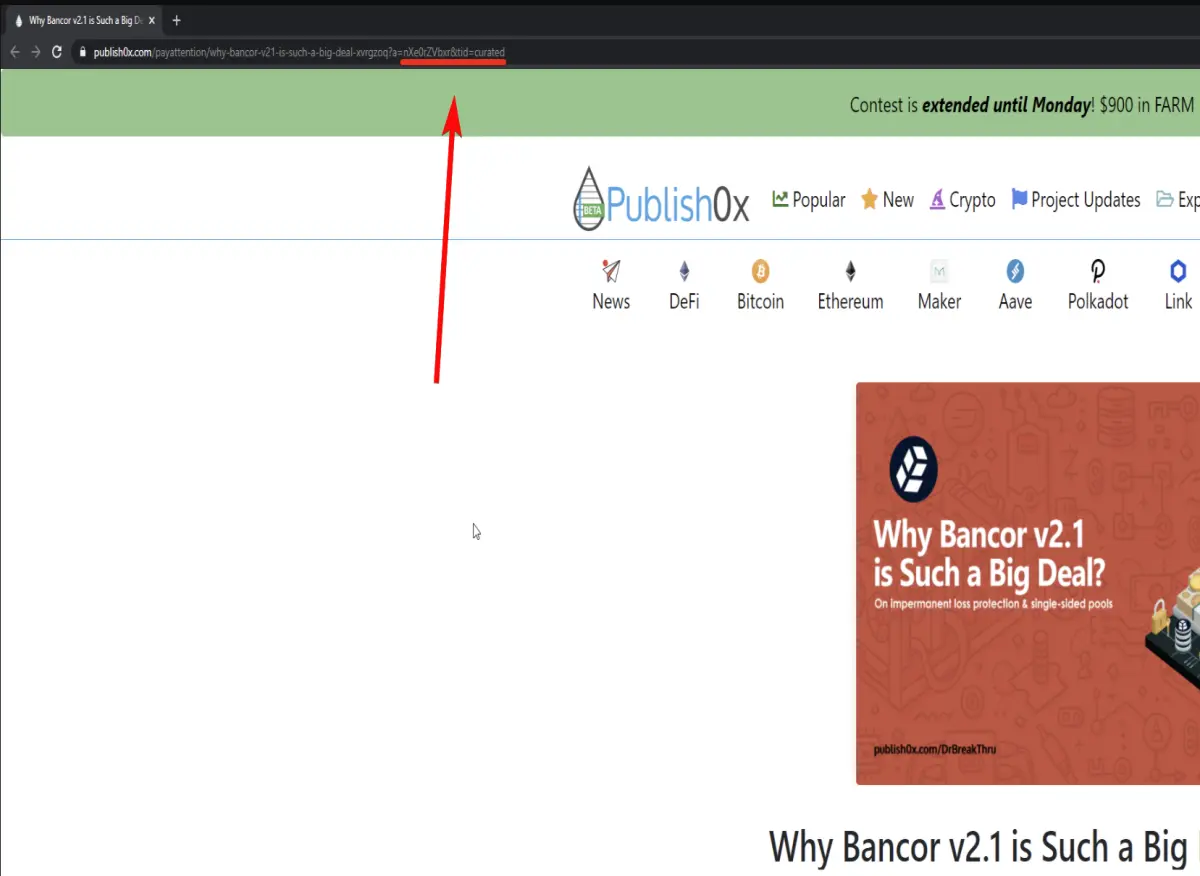Open the Ethereum category link

click(851, 301)
